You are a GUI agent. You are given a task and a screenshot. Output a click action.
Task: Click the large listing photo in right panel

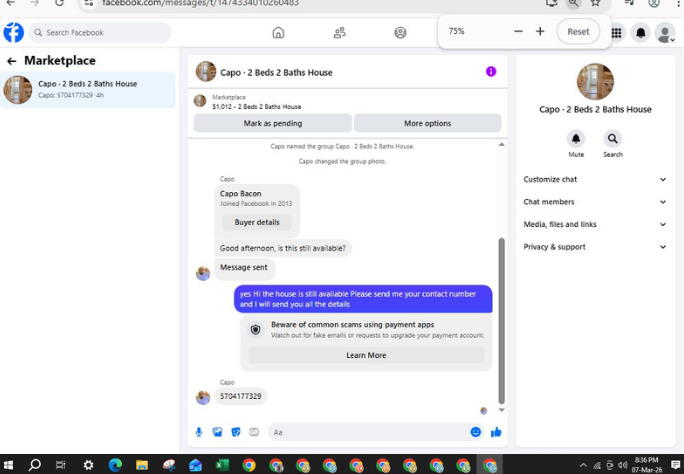pyautogui.click(x=595, y=82)
